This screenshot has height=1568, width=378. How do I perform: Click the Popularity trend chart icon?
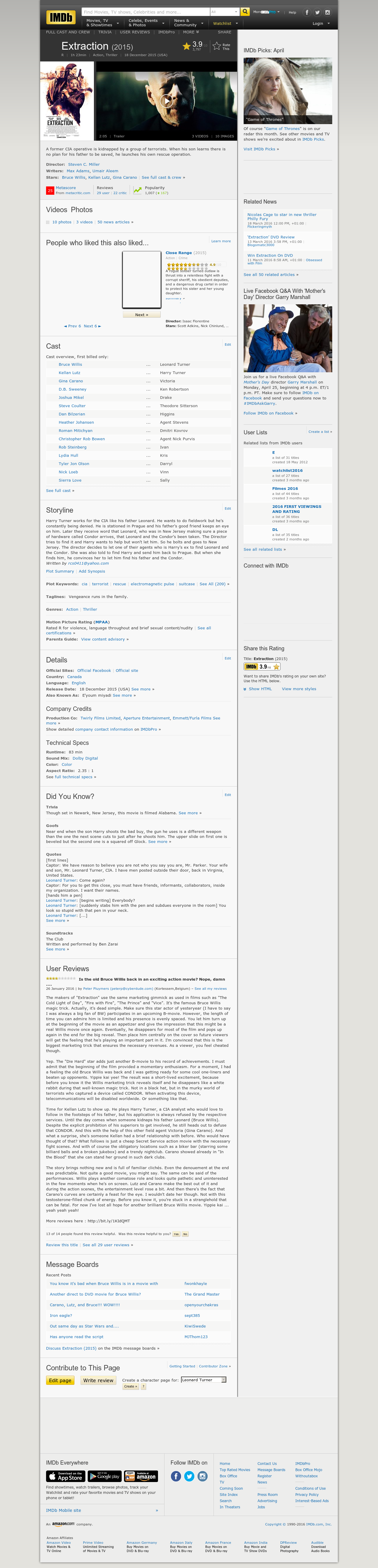pos(138,191)
